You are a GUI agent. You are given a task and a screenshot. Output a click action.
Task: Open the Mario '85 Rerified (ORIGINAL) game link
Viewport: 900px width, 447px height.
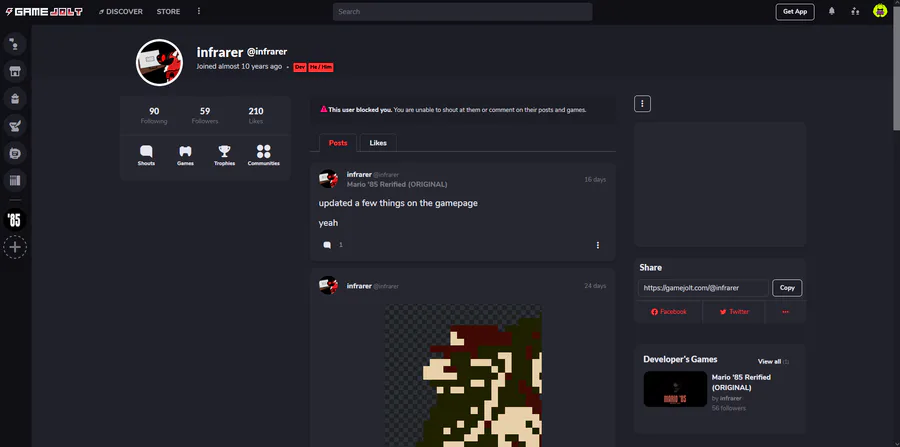click(x=741, y=382)
